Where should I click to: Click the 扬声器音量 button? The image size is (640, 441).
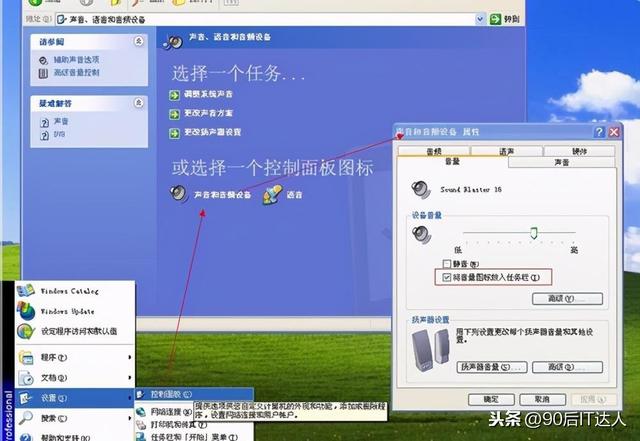click(x=492, y=367)
